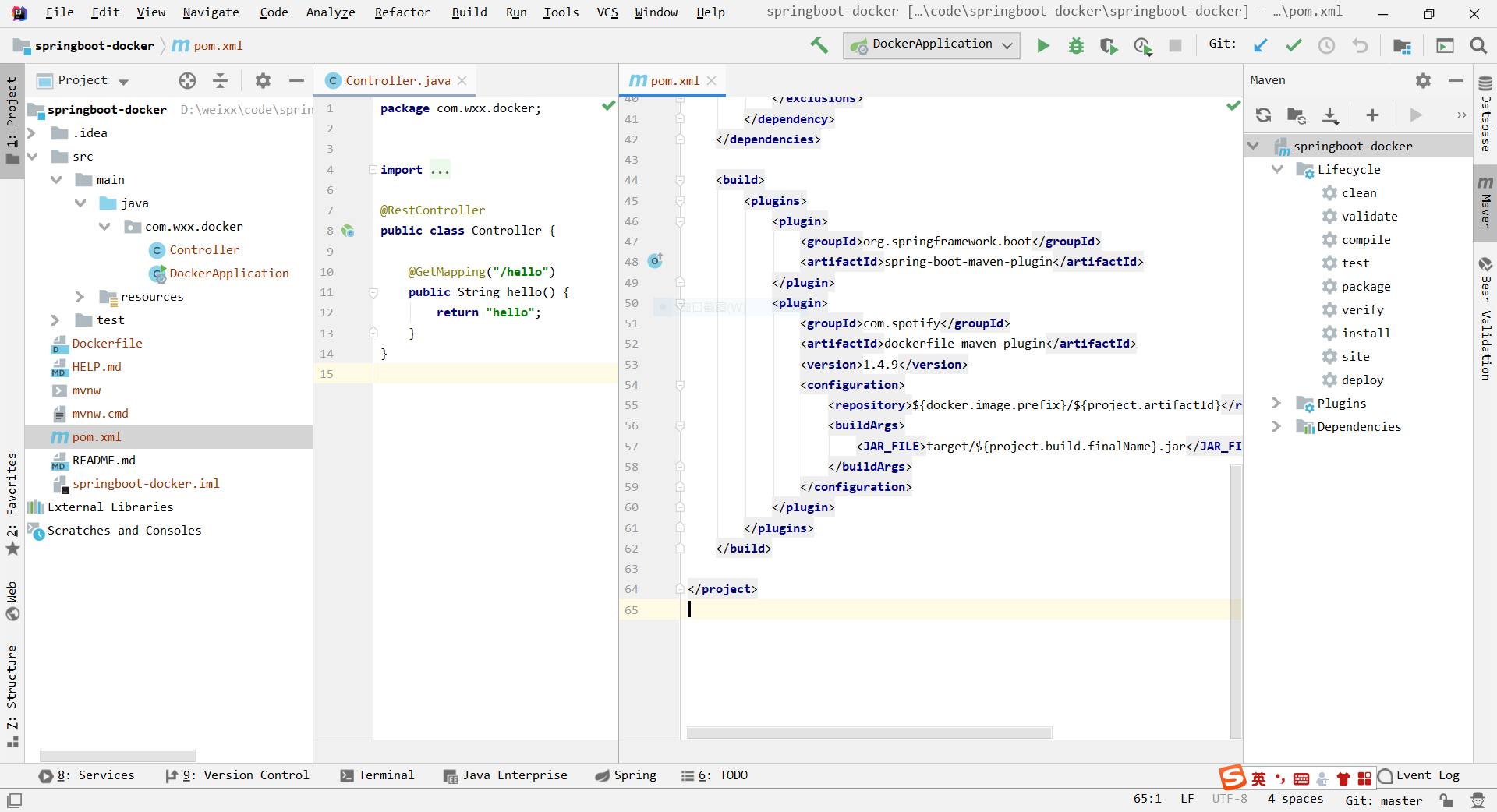
Task: Open Git Show History clock icon
Action: pyautogui.click(x=1326, y=46)
